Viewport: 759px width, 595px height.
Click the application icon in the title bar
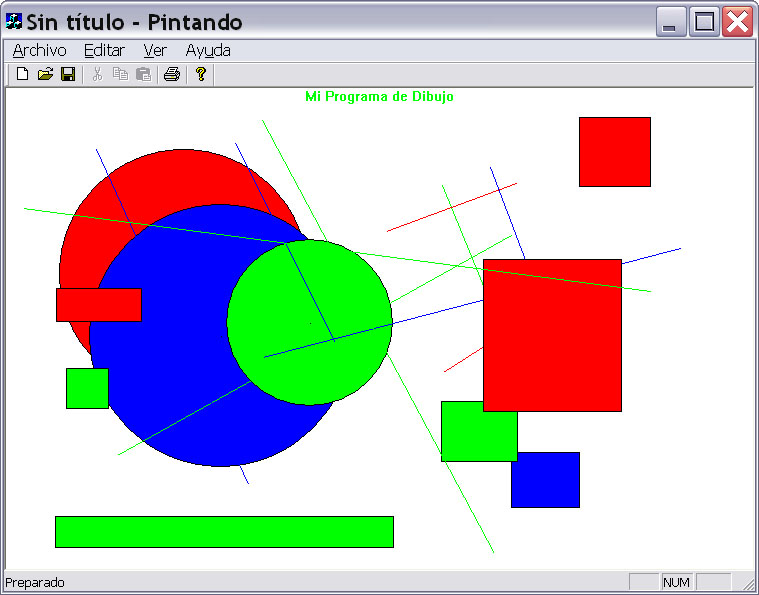(14, 21)
